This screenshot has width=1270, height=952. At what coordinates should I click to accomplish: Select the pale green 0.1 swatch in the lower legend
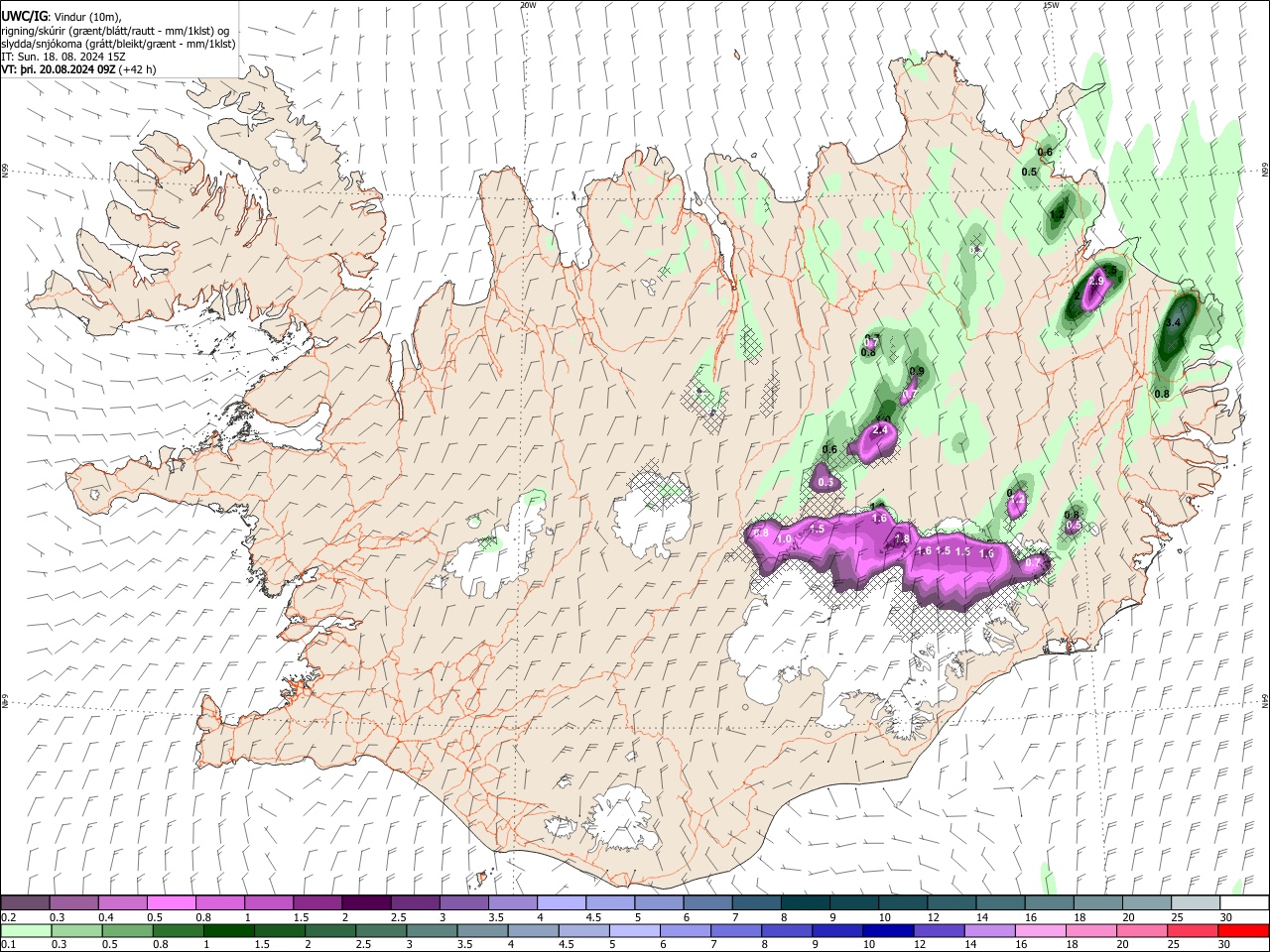[26, 930]
